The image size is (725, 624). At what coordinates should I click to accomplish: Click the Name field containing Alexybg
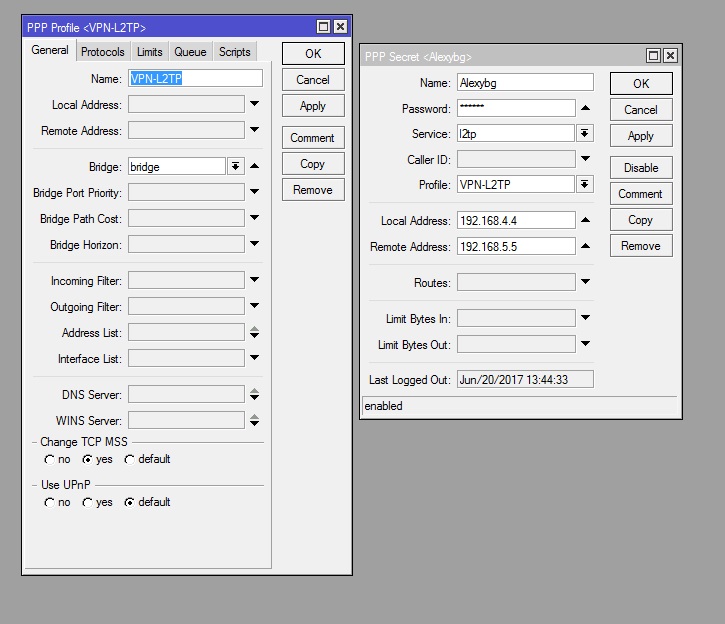524,83
